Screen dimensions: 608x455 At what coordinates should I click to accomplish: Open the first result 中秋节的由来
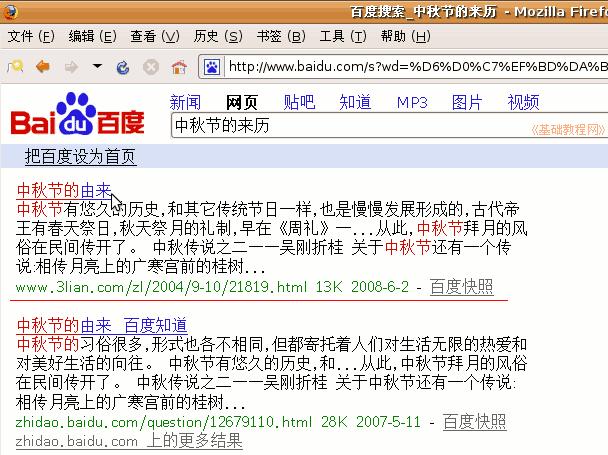[x=64, y=189]
